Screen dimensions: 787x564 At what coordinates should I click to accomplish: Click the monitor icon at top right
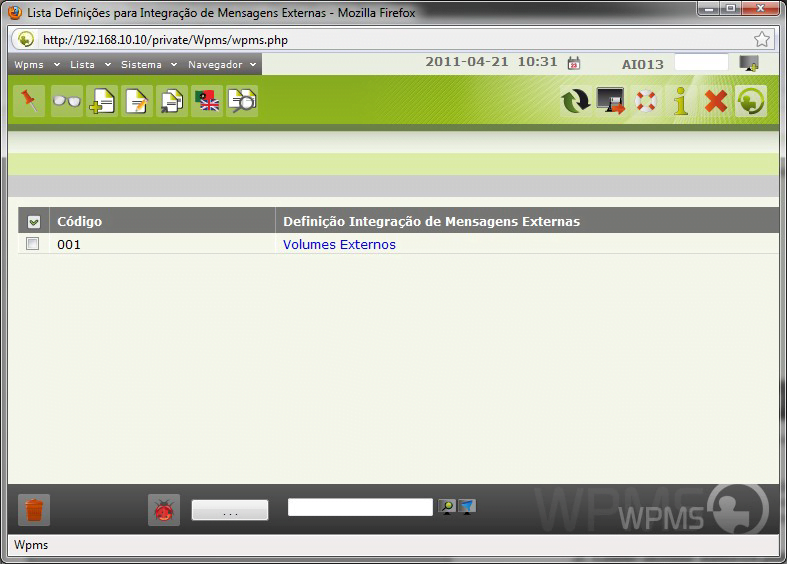coord(749,63)
